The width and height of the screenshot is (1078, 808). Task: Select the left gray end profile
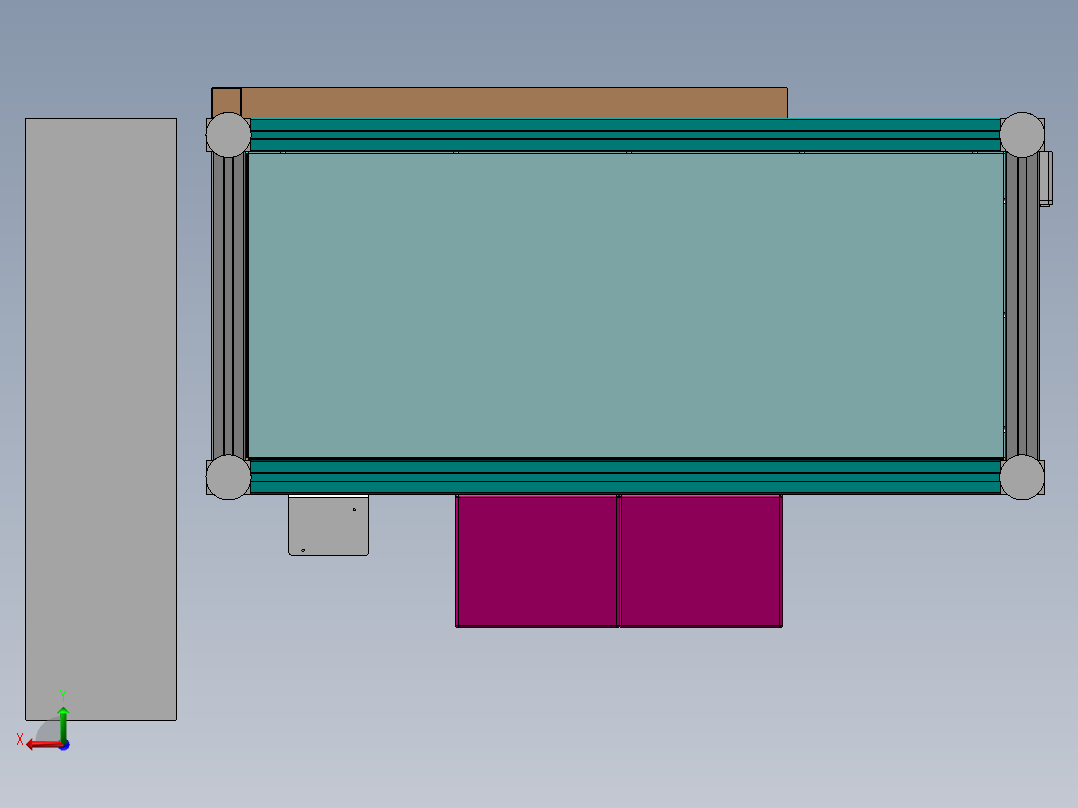point(228,306)
